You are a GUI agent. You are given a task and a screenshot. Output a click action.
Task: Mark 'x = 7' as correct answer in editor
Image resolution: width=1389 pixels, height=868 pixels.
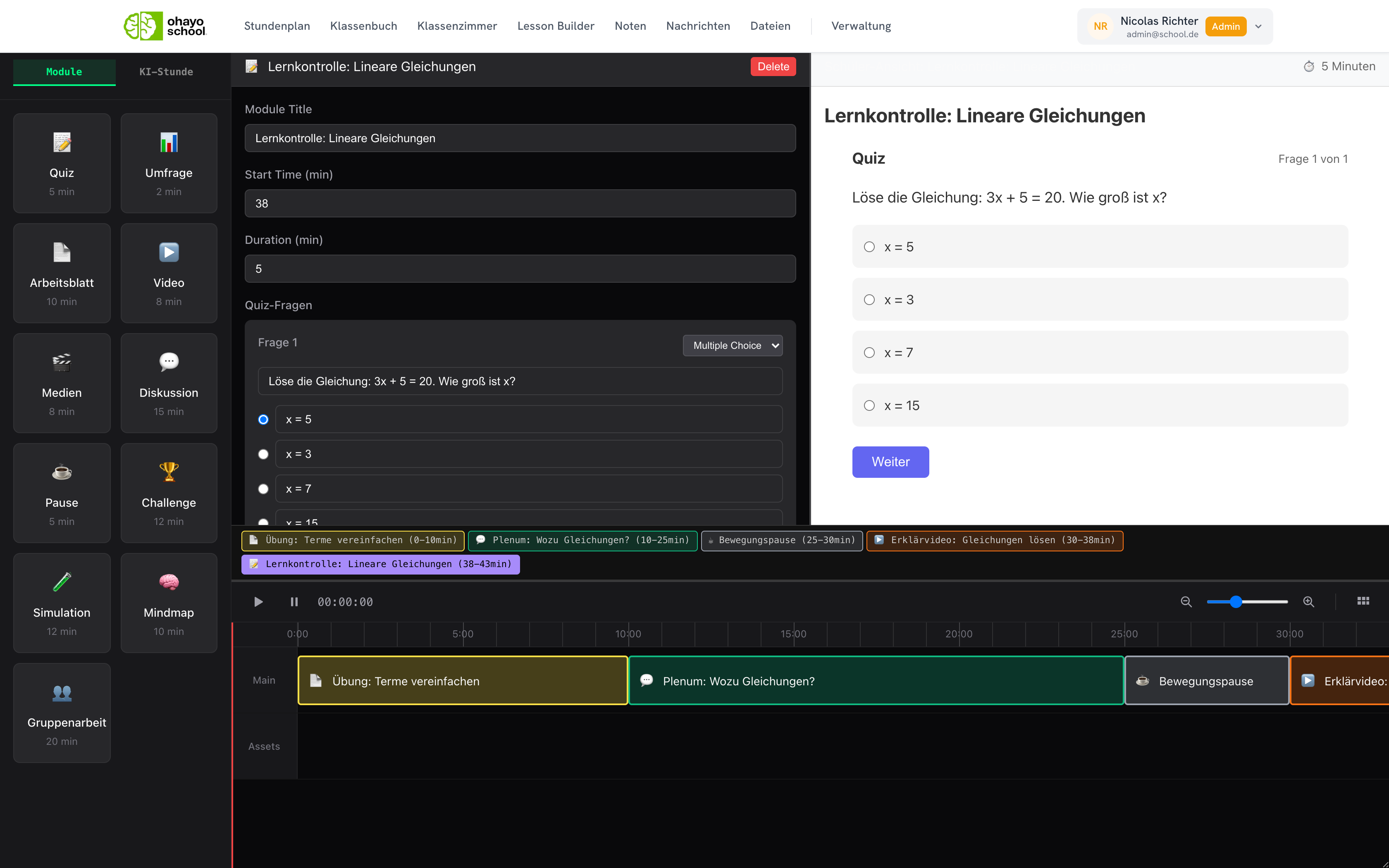(x=263, y=489)
